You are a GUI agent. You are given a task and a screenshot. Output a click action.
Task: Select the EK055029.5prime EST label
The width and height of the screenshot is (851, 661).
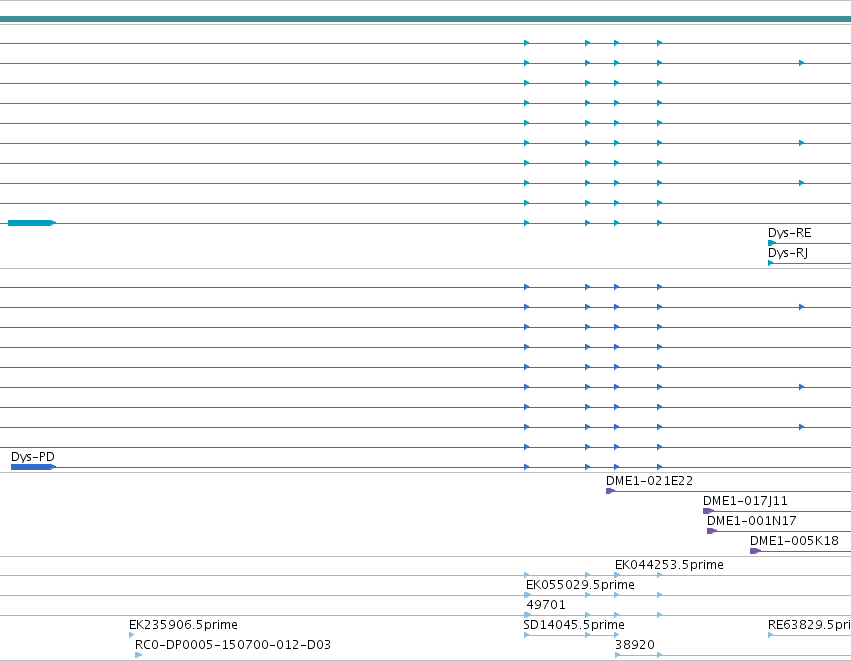click(x=580, y=585)
